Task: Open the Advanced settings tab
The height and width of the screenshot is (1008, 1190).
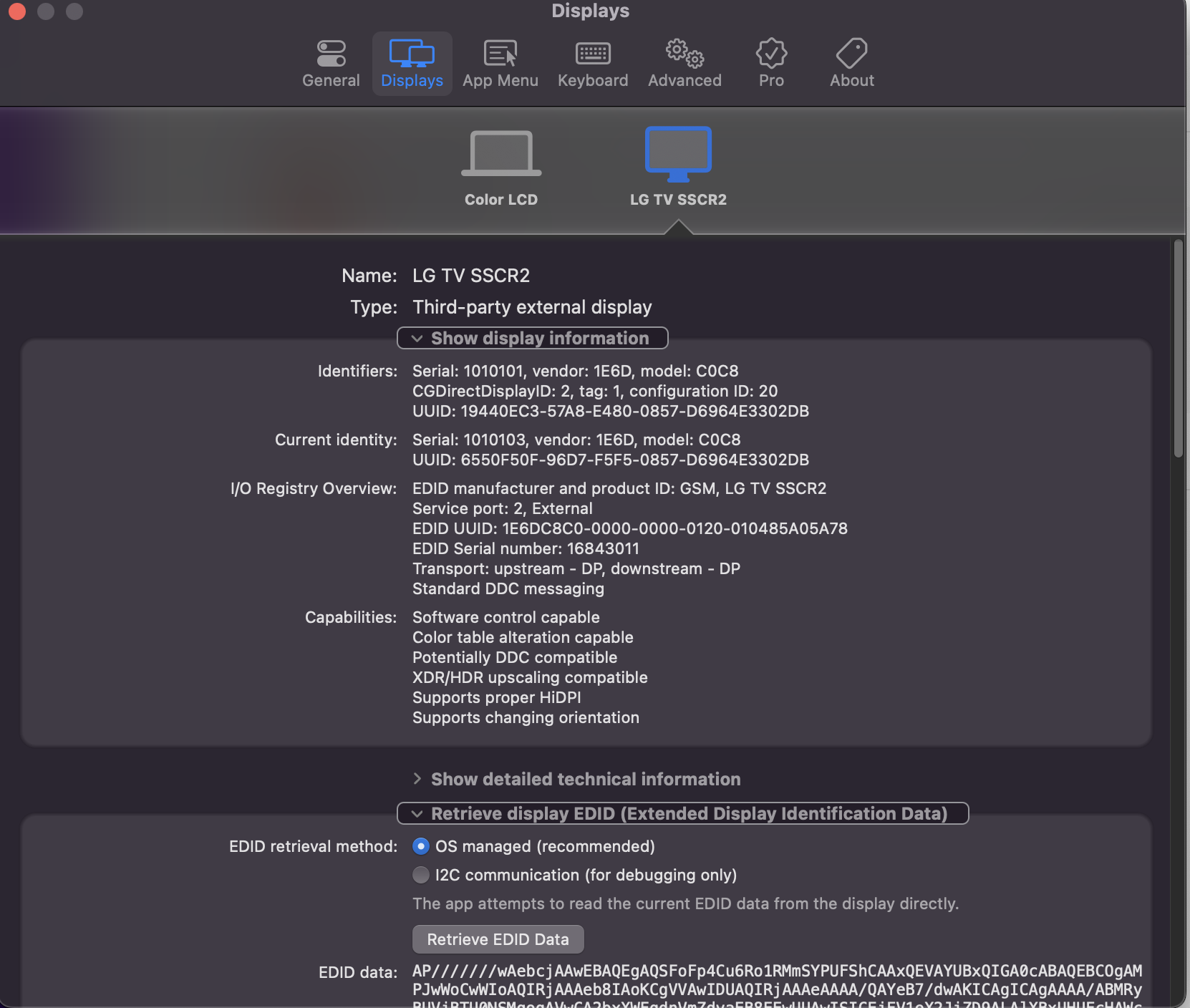Action: tap(685, 64)
